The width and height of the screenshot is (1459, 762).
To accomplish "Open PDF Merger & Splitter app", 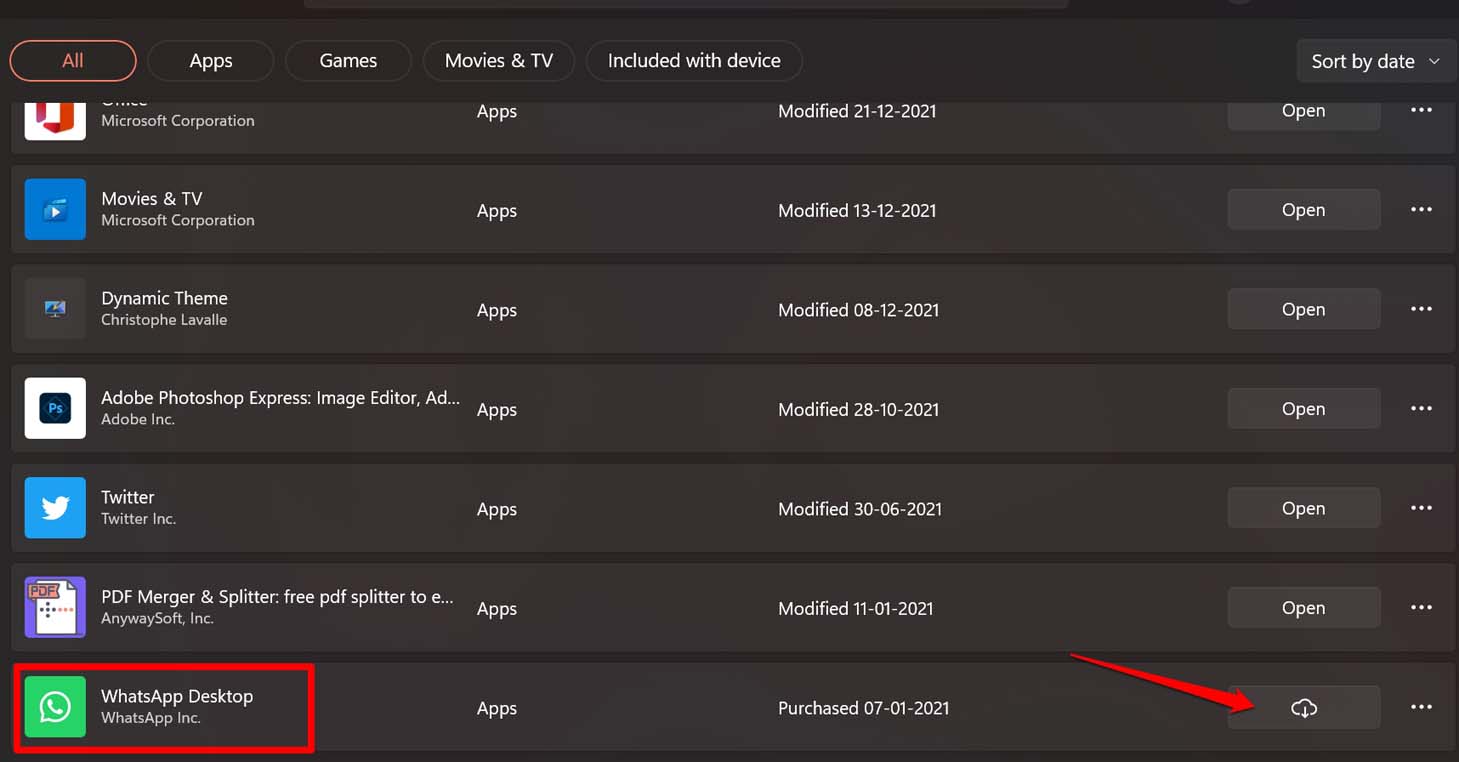I will point(1303,608).
